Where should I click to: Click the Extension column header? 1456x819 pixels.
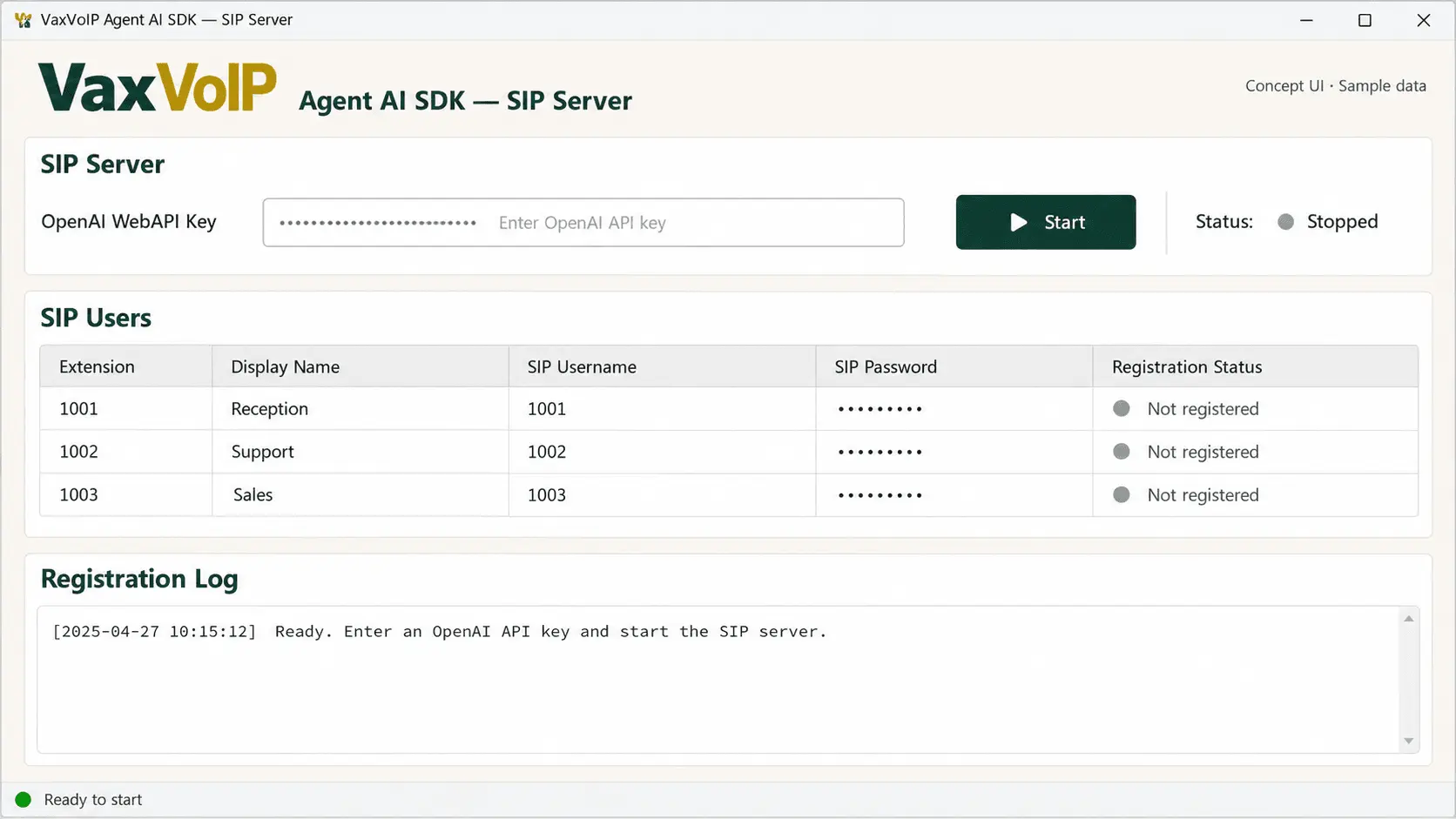(126, 366)
